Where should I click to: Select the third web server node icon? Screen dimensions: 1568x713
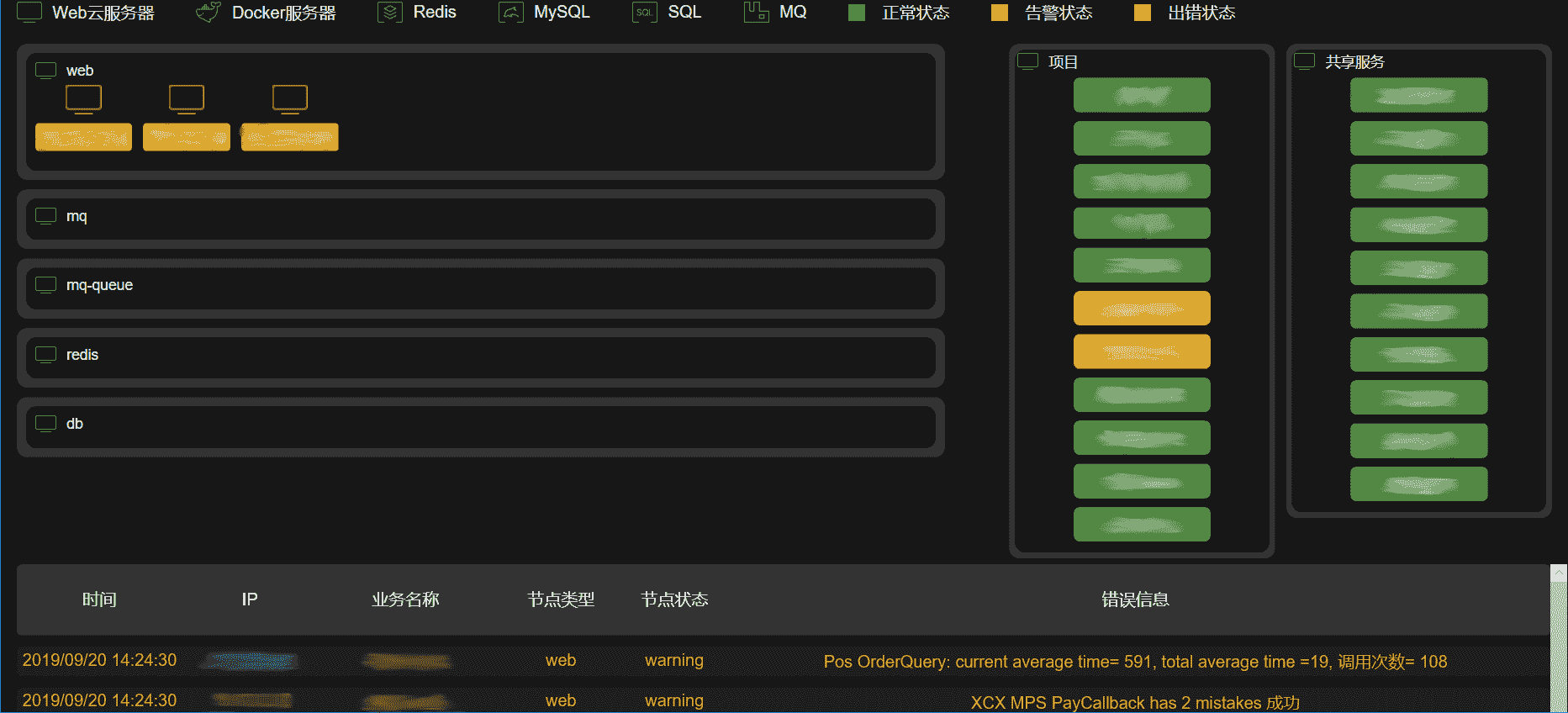[290, 99]
